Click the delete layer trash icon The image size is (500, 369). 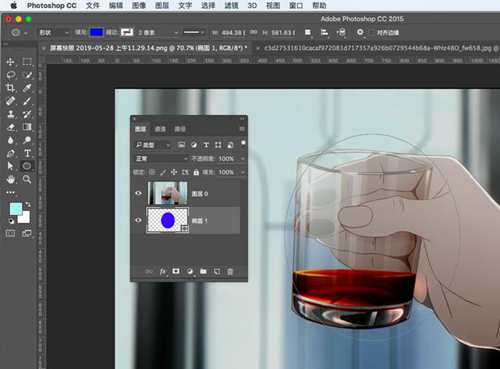[230, 272]
